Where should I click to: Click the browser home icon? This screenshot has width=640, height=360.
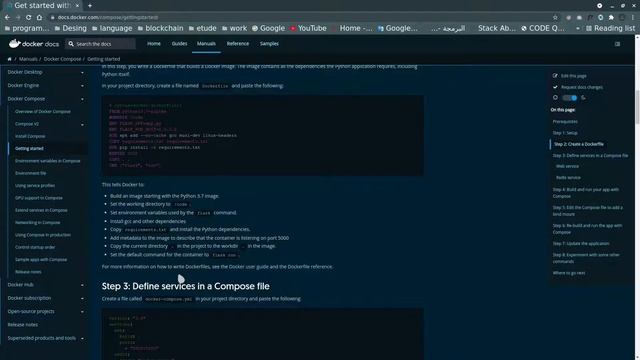coord(39,18)
